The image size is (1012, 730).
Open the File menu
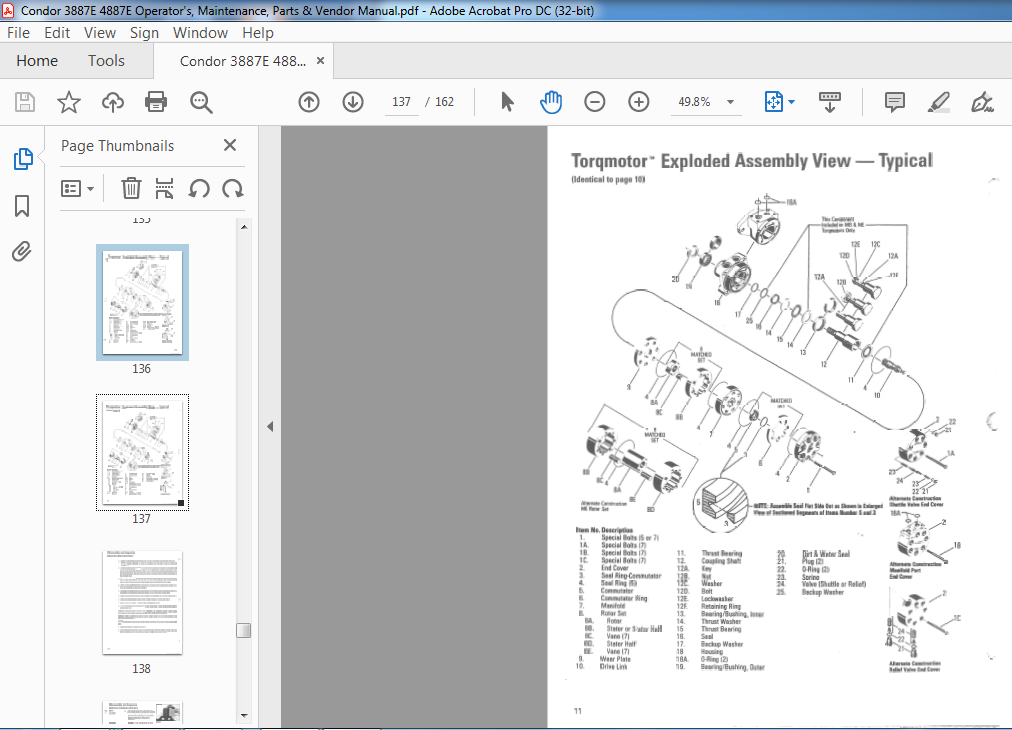point(18,33)
